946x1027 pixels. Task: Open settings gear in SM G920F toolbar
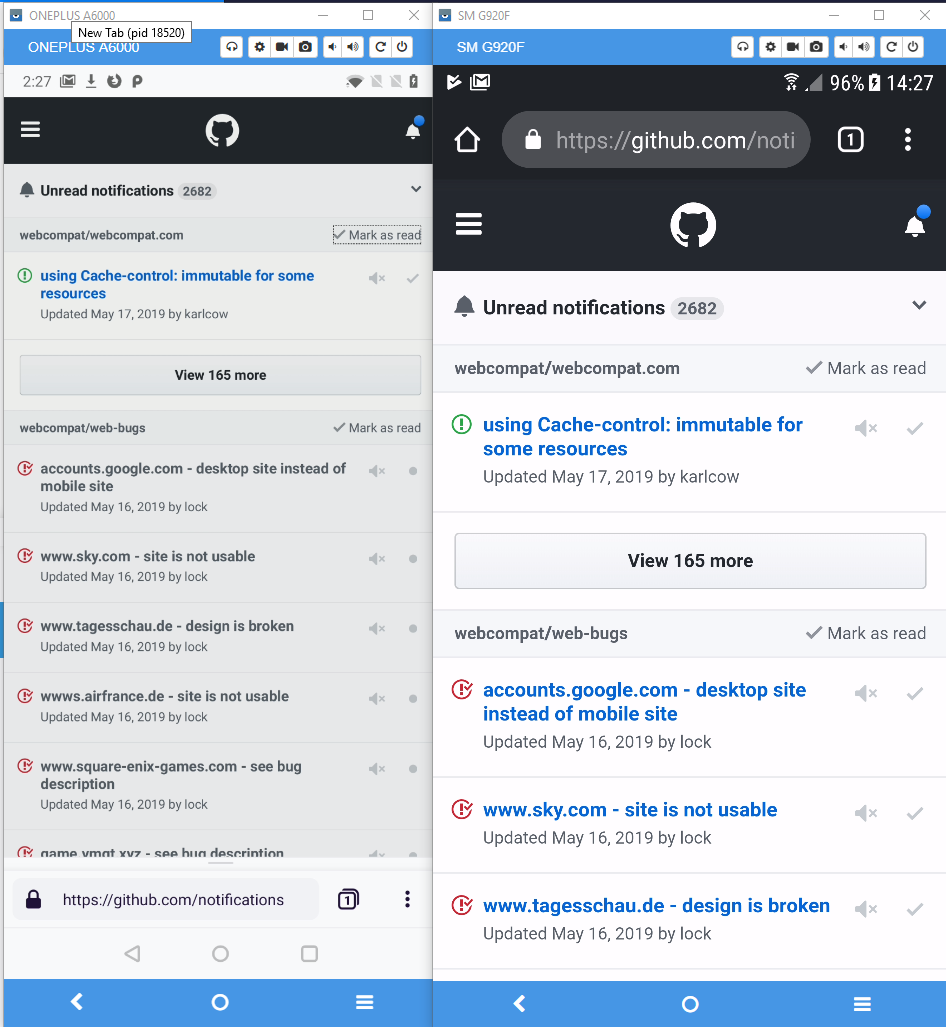click(x=770, y=47)
